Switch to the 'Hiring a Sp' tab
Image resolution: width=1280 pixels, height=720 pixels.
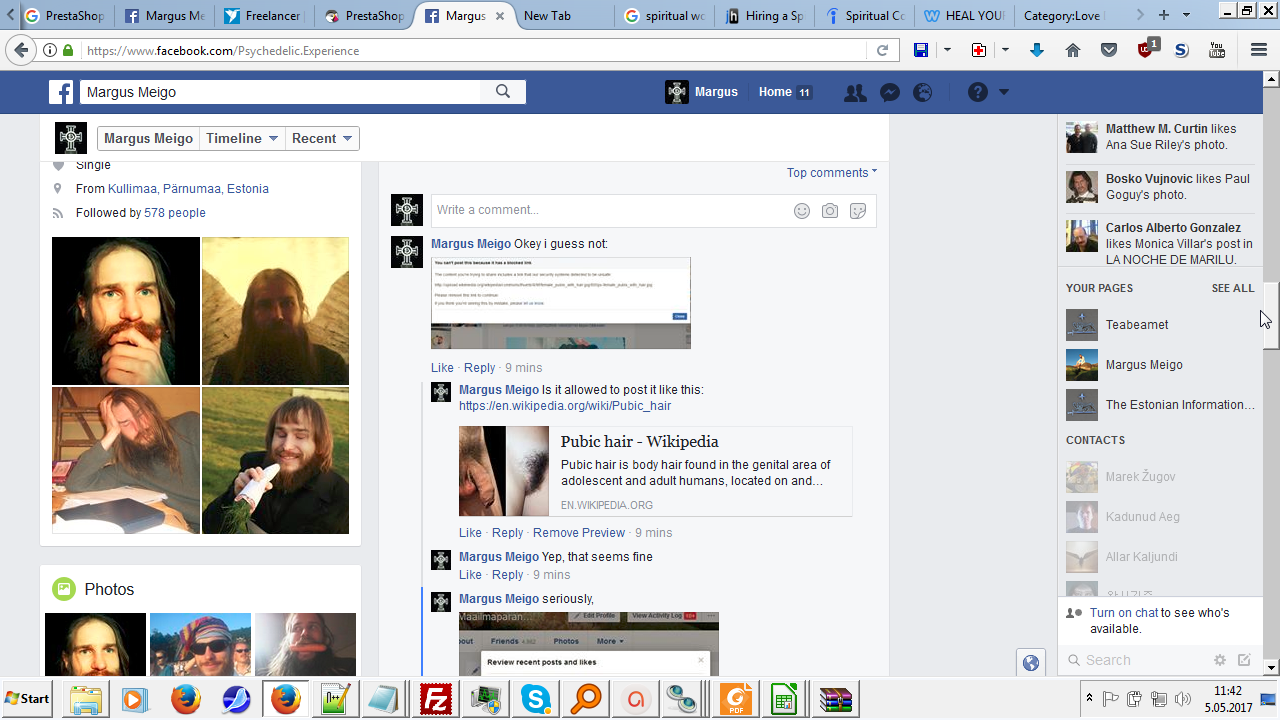(765, 16)
